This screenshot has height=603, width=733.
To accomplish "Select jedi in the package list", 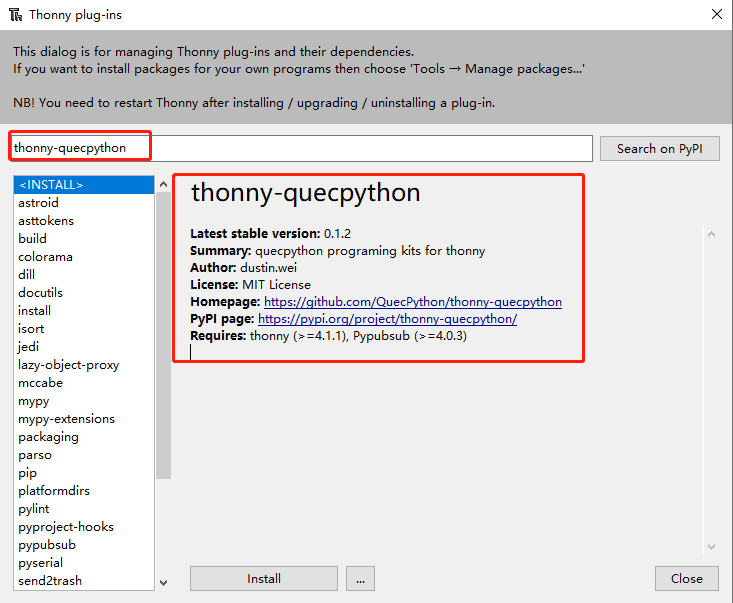I will (84, 347).
